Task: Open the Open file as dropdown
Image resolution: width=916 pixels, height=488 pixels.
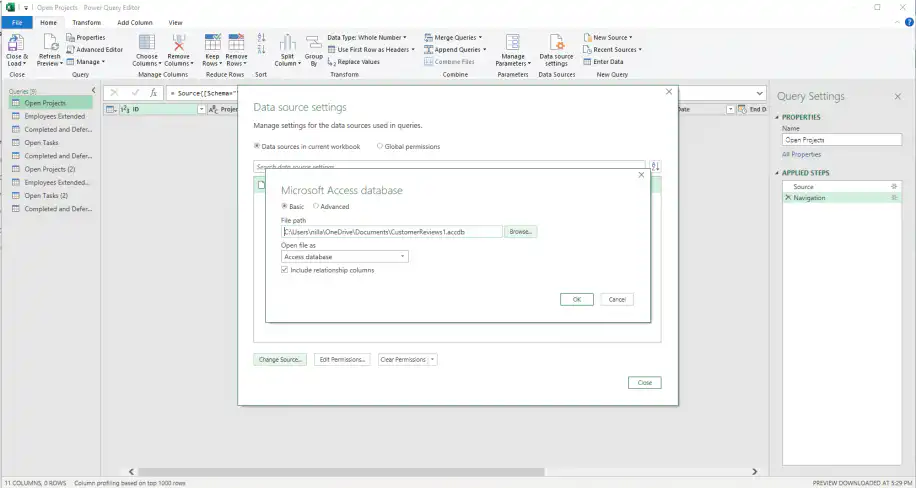Action: 345,257
